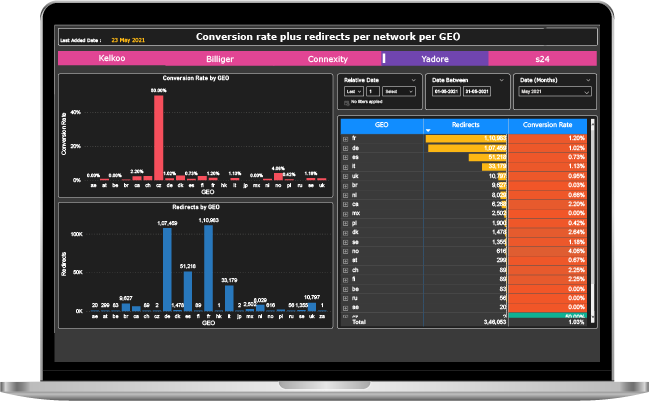Screen dimensions: 649x401
Task: Expand the ru row in GEO table
Action: [x=345, y=299]
